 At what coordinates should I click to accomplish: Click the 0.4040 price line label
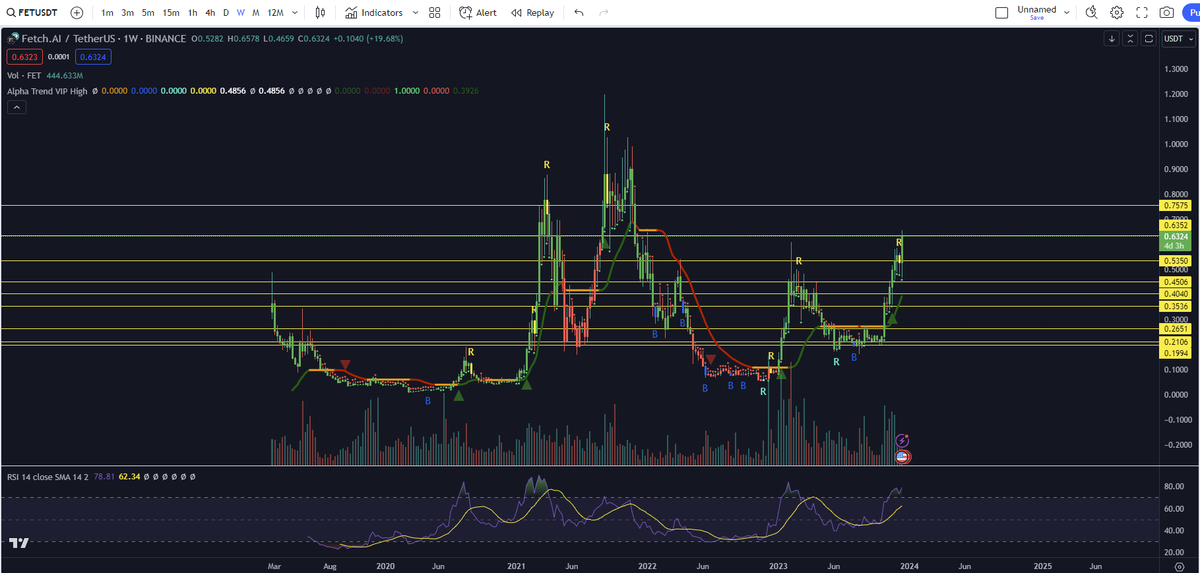tap(1174, 295)
